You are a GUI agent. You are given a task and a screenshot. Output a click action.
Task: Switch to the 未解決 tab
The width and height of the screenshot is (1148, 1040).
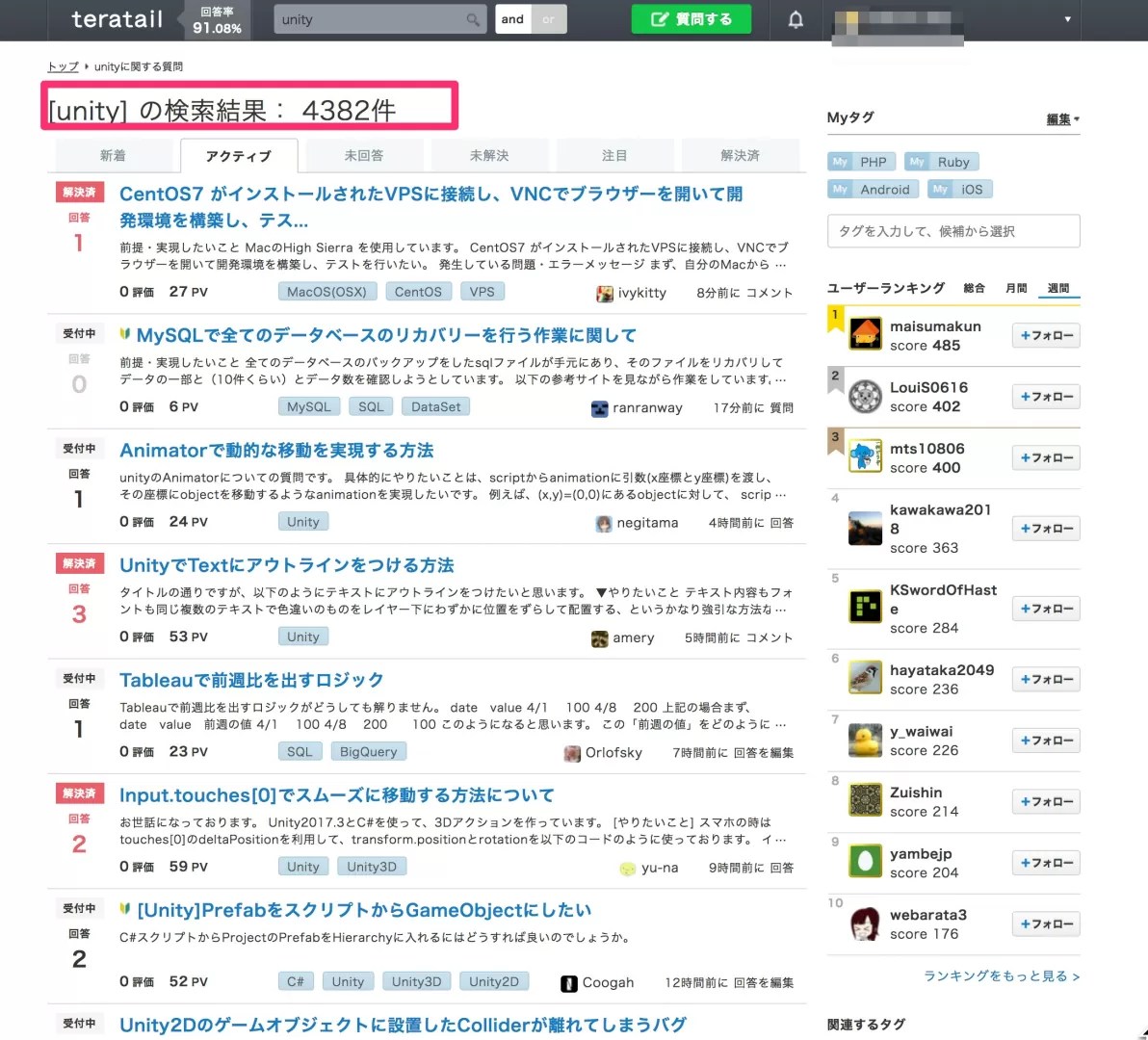coord(489,156)
